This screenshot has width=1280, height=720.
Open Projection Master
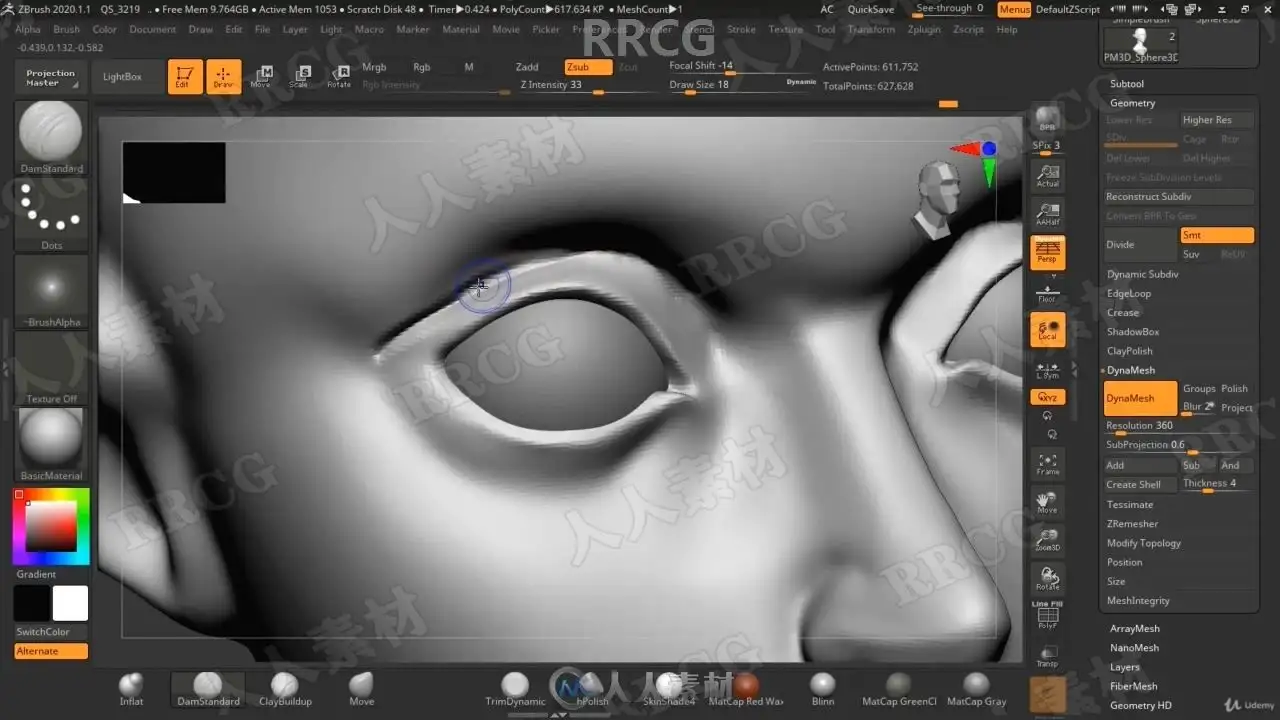[51, 77]
